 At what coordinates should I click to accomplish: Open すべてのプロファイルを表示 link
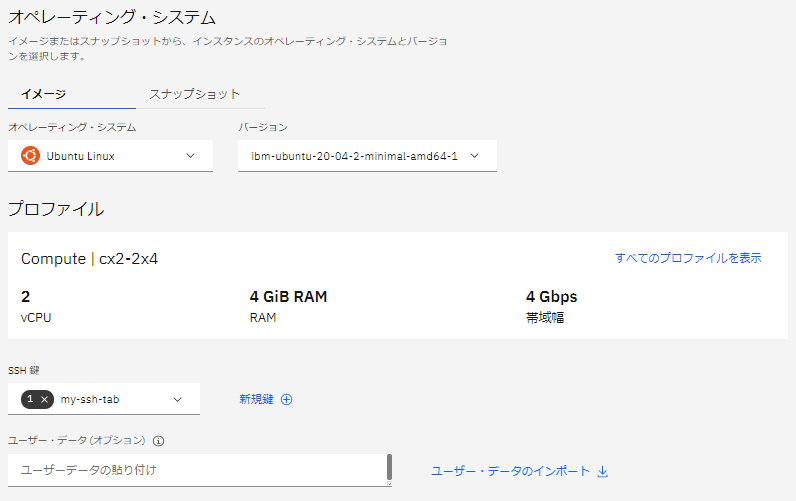(x=688, y=258)
